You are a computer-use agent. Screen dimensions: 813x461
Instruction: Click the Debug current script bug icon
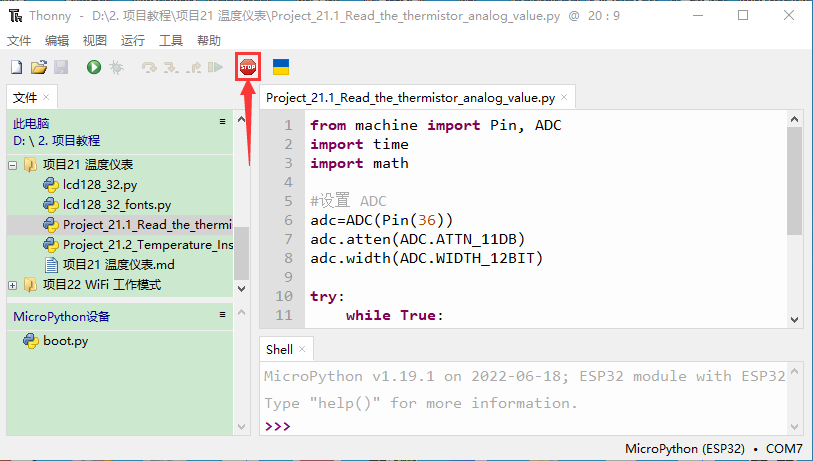pos(116,67)
